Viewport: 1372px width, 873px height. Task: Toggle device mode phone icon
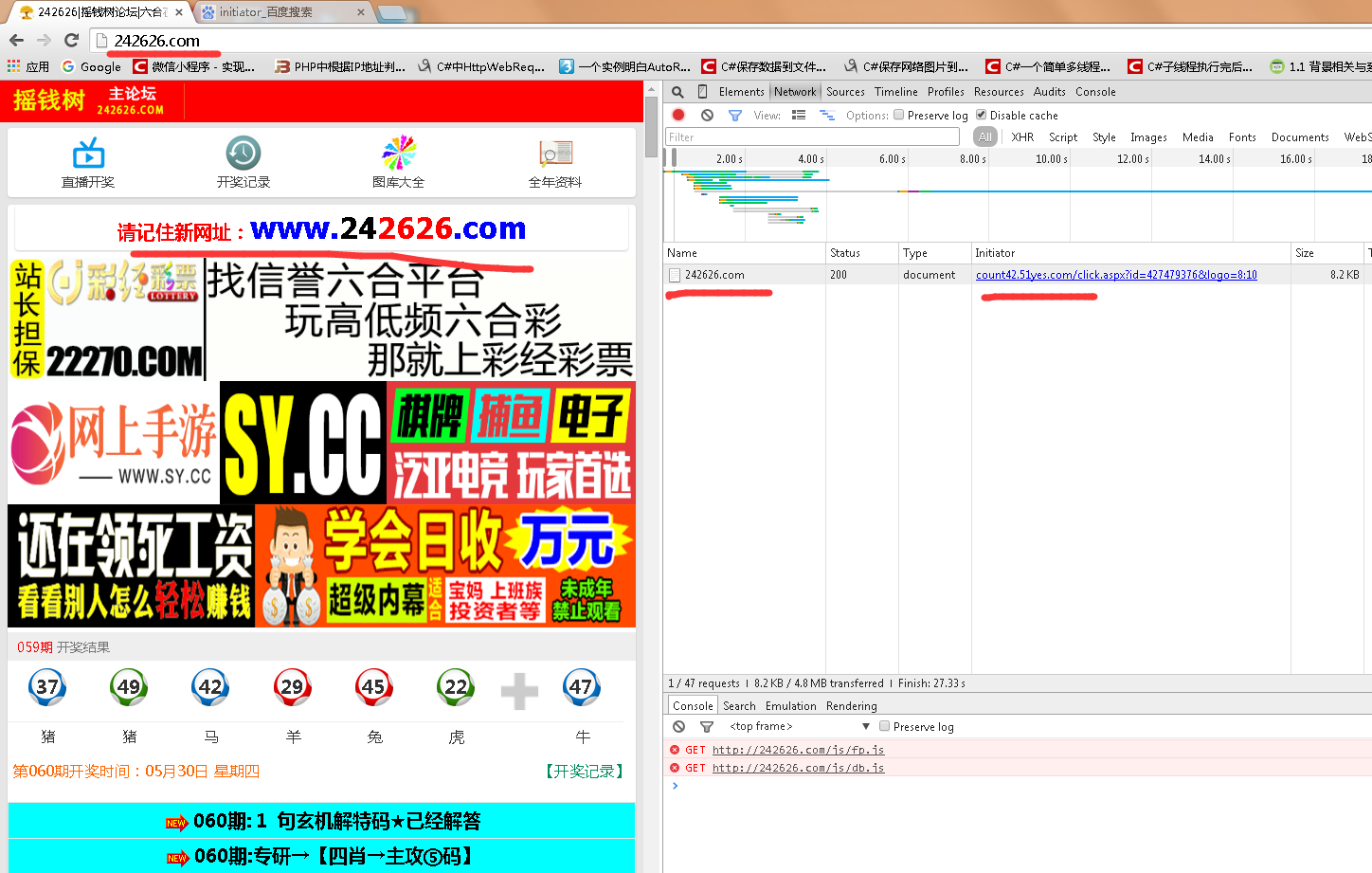pyautogui.click(x=702, y=92)
